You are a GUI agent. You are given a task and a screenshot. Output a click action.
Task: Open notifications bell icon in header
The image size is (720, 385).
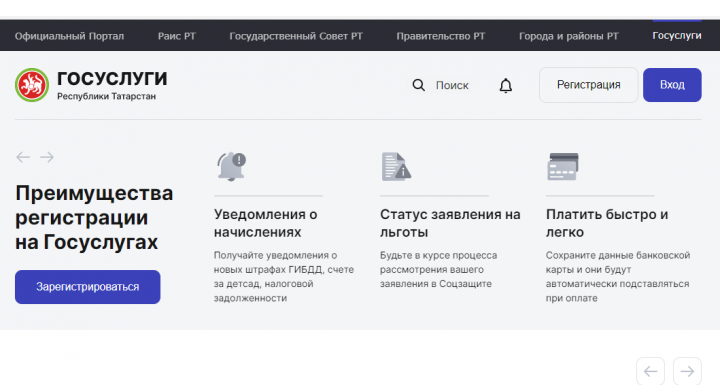(506, 85)
